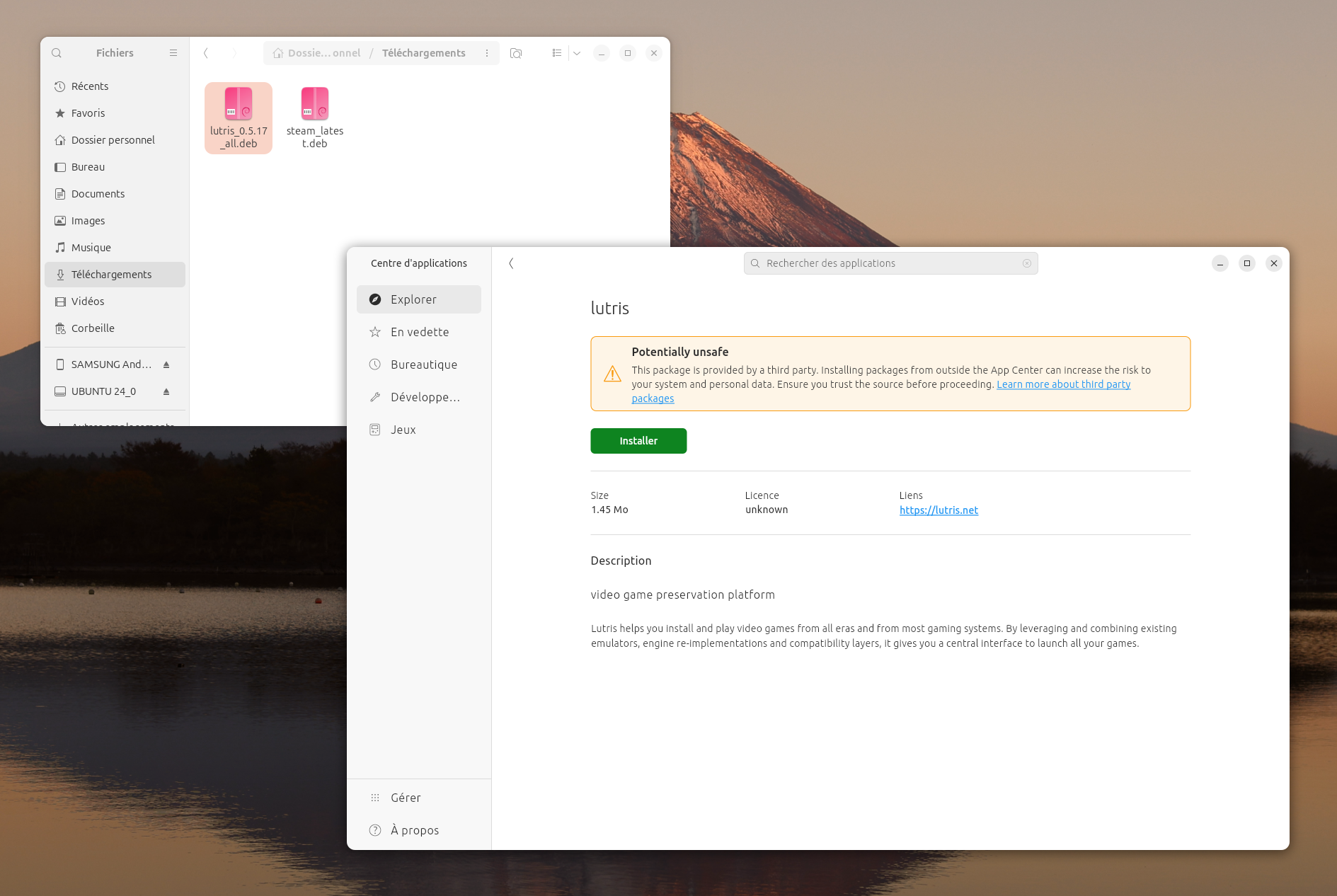This screenshot has width=1337, height=896.
Task: Open Récents in Fichiers sidebar
Action: coord(115,86)
